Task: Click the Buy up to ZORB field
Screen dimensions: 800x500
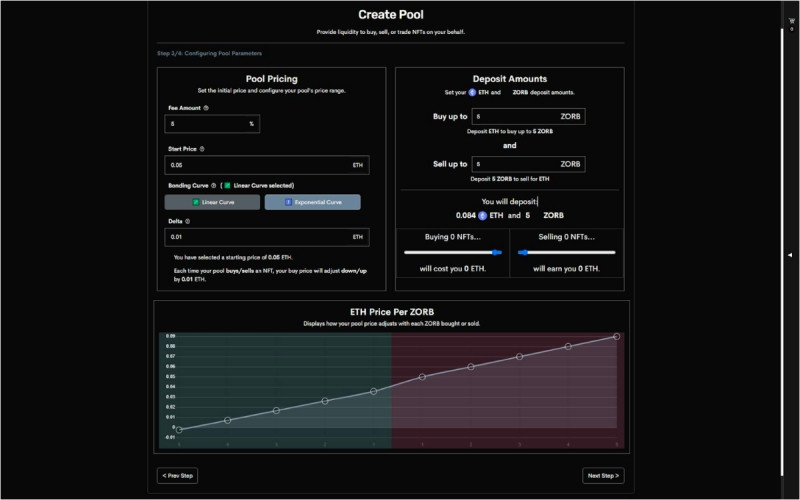Action: coord(528,116)
